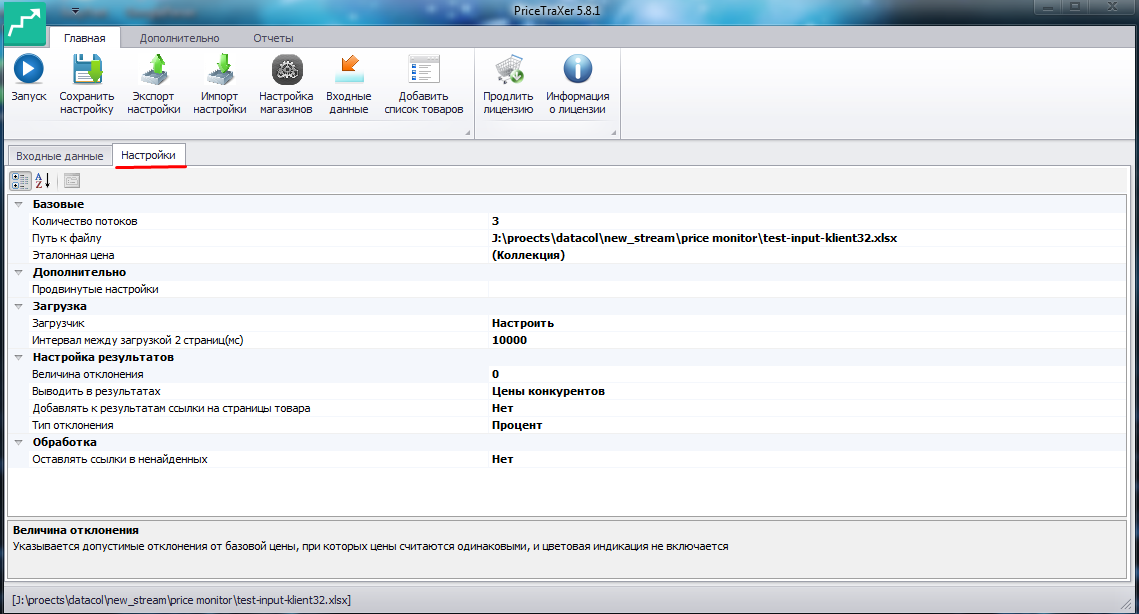Screen dimensions: 1139x614
Task: Maximize the PriceTraXer window
Action: [1075, 7]
